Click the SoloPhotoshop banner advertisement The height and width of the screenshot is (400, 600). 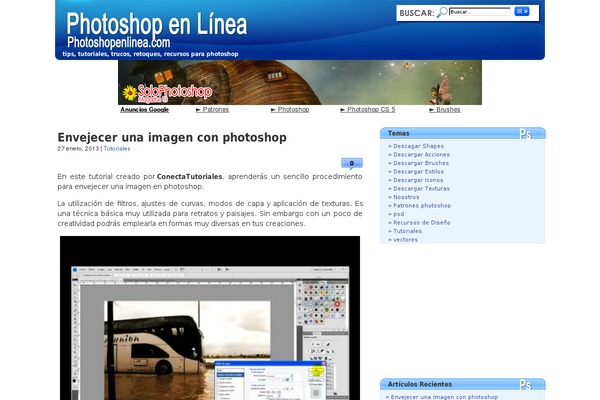300,82
